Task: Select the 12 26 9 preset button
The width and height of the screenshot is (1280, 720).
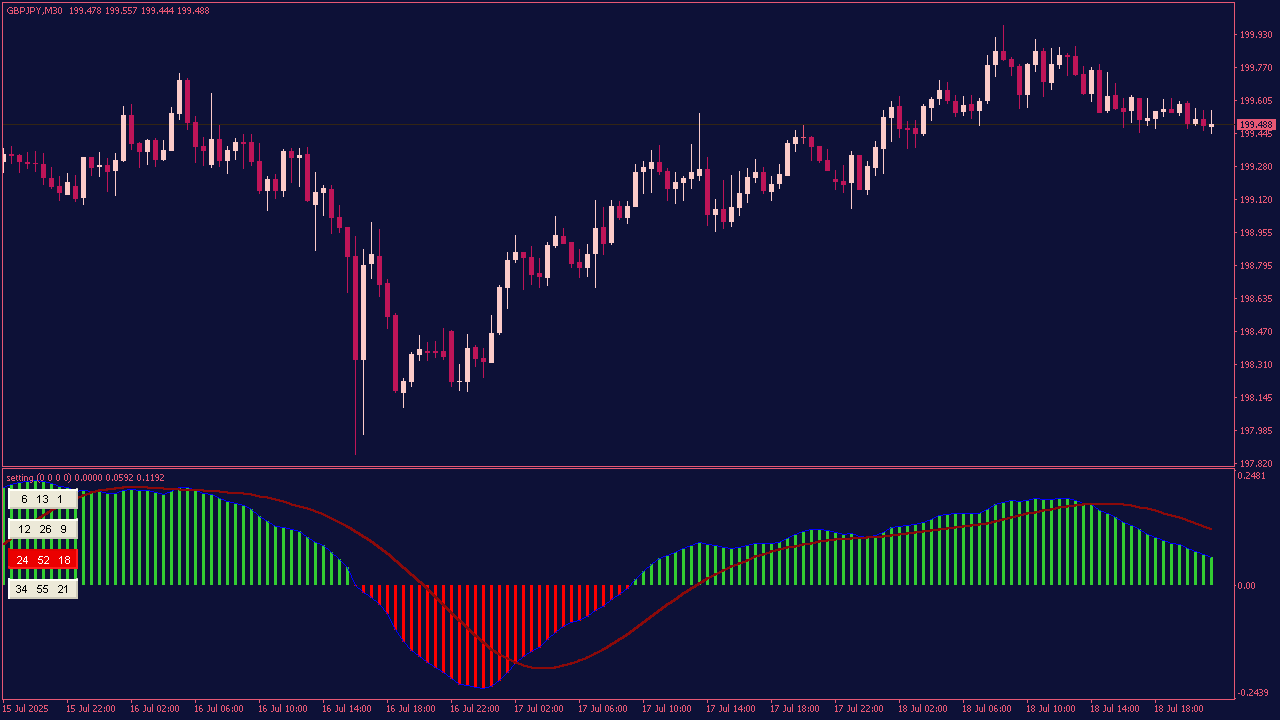Action: pos(42,529)
